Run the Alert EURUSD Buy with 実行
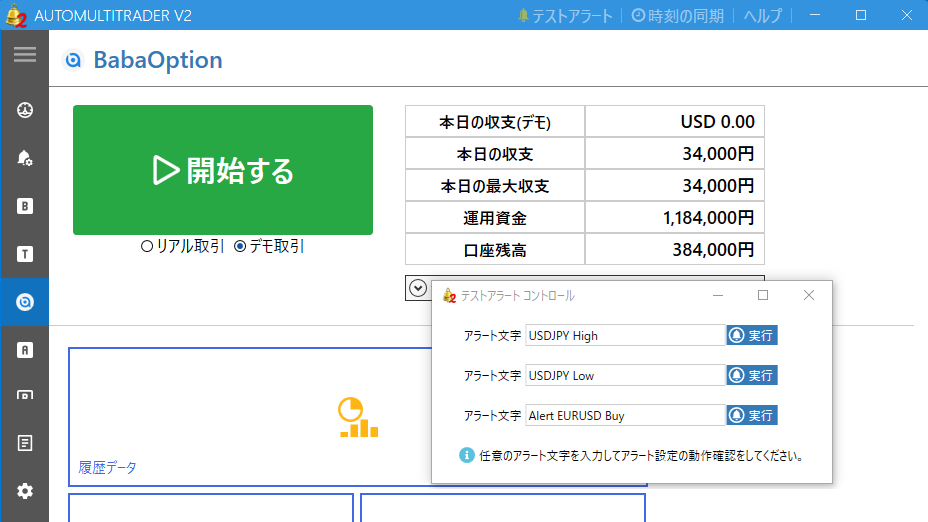Screen dimensions: 928x522 [x=752, y=415]
